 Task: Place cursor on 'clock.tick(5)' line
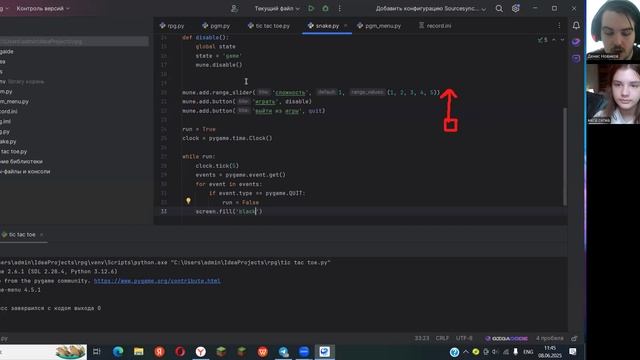[x=217, y=166]
